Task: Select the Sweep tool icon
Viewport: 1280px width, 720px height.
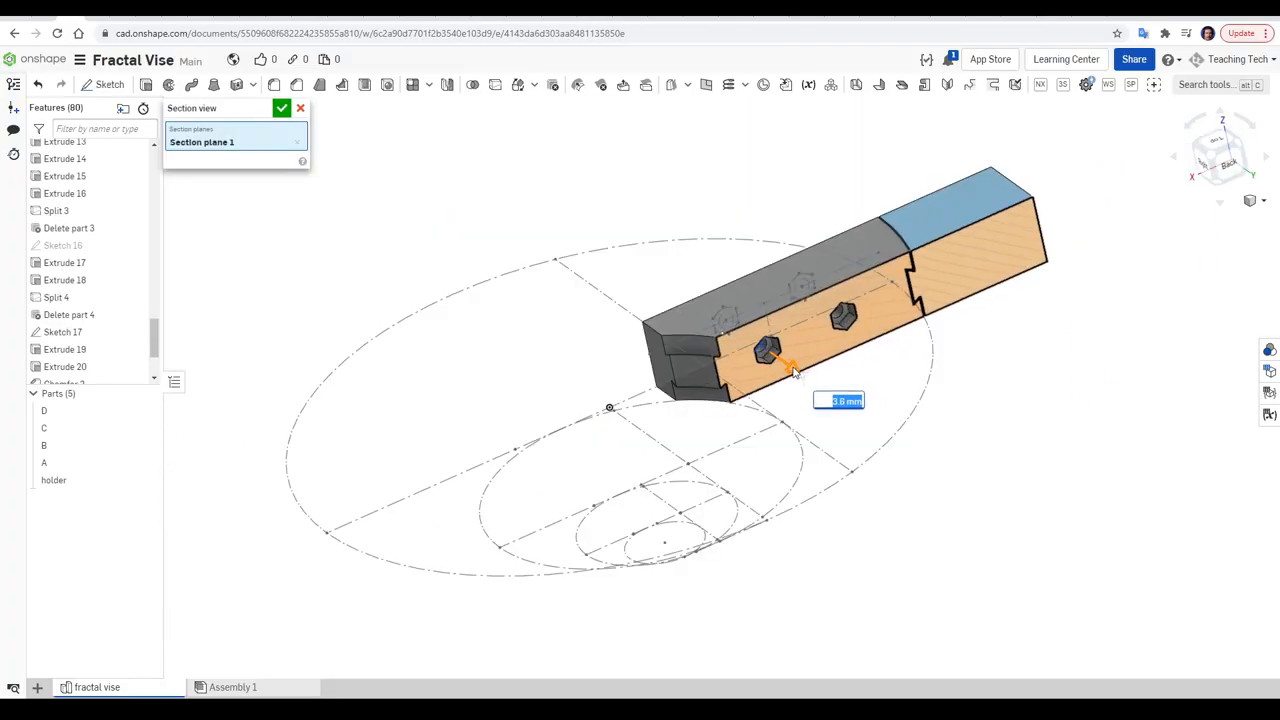Action: [x=191, y=85]
